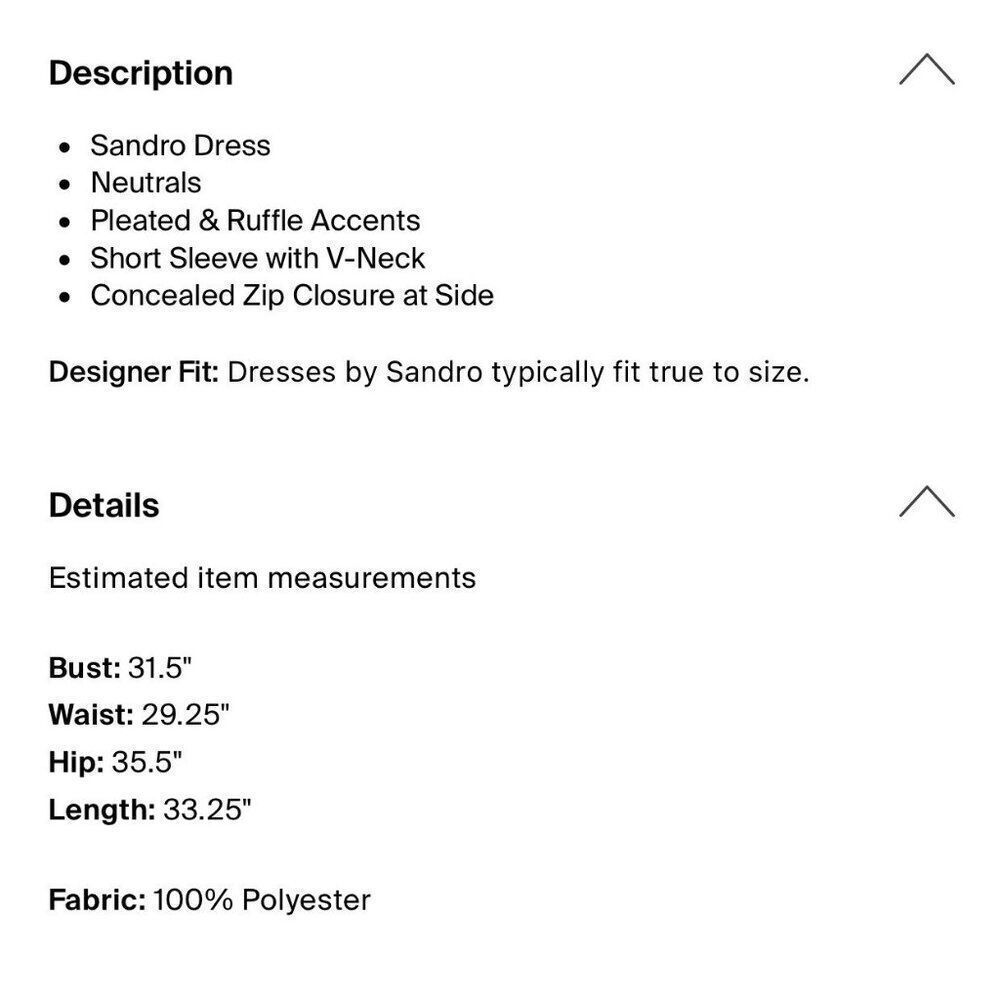
Task: Click the Hip measurement label
Action: (76, 762)
